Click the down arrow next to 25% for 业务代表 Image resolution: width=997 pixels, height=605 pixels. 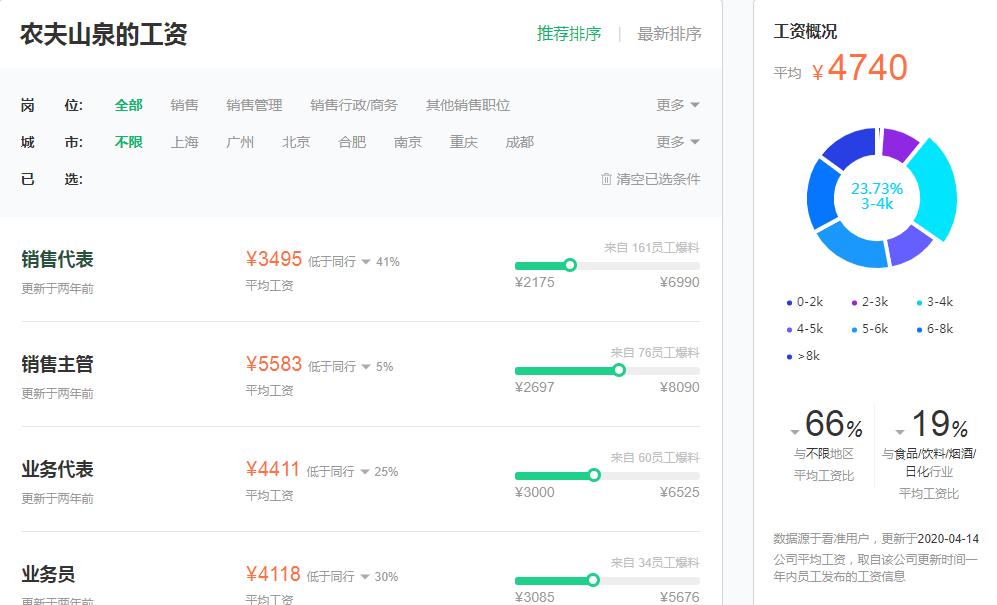click(364, 472)
